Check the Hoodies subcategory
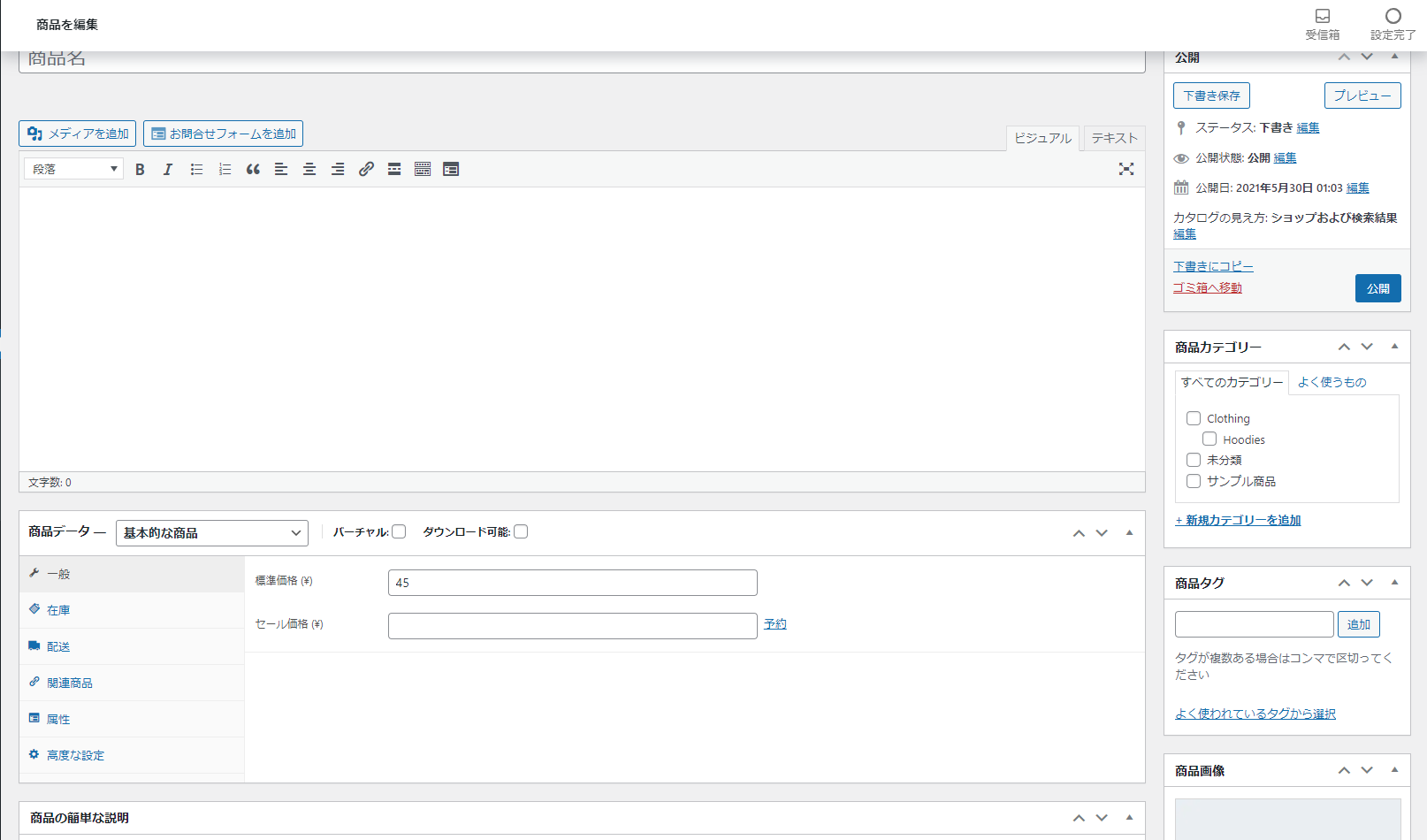The width and height of the screenshot is (1427, 840). [x=1210, y=439]
